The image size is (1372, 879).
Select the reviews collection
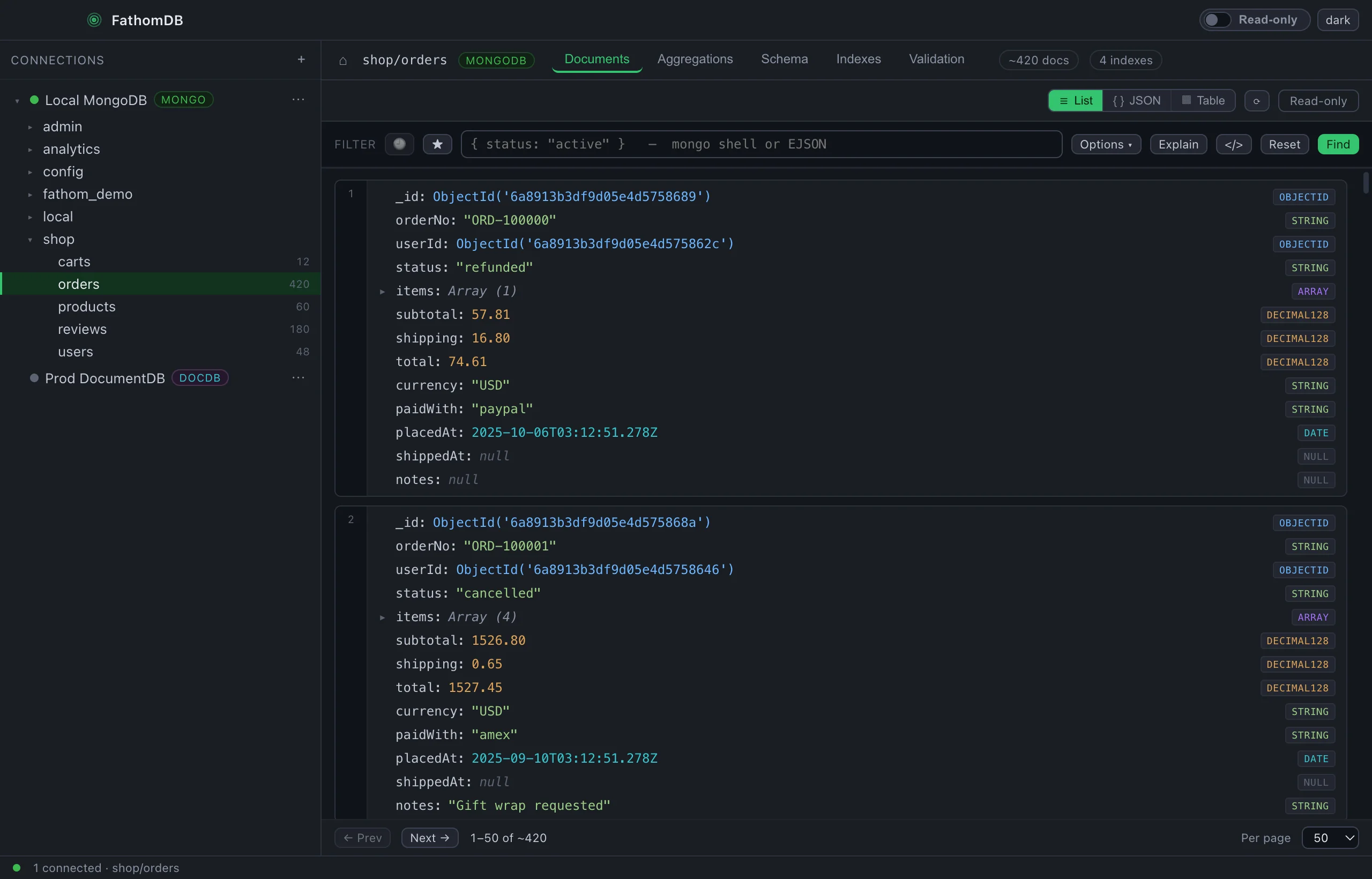160,329
